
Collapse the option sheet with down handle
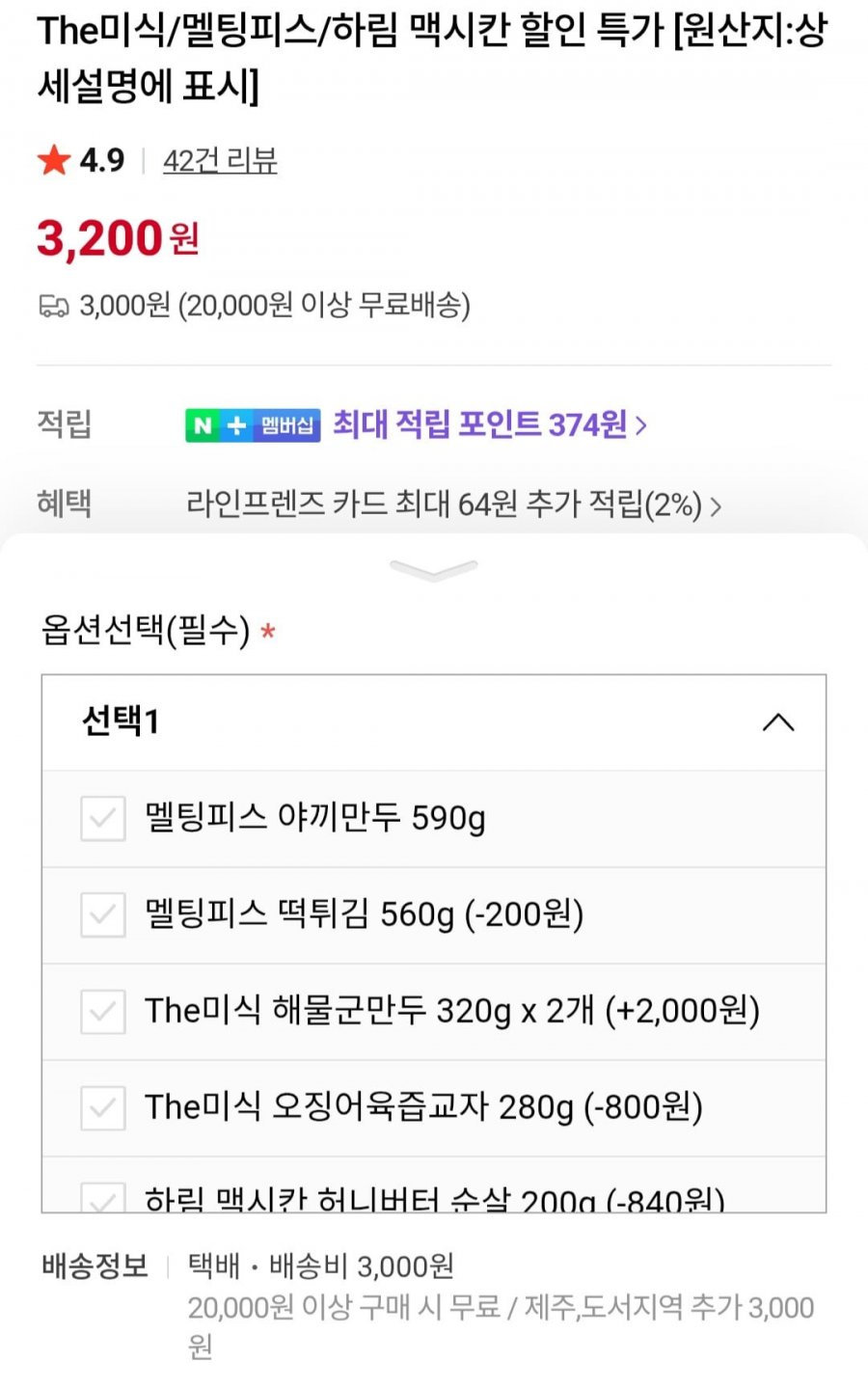click(x=434, y=570)
